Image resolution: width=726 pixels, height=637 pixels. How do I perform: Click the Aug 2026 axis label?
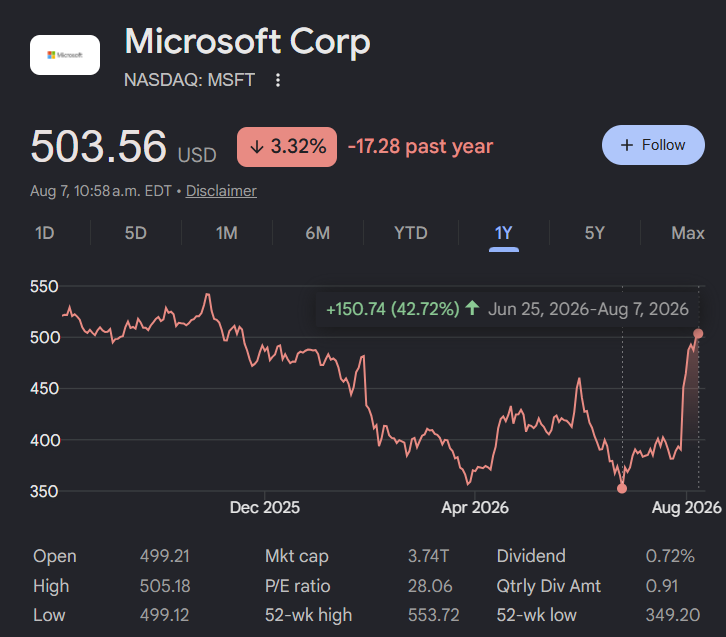coord(686,508)
